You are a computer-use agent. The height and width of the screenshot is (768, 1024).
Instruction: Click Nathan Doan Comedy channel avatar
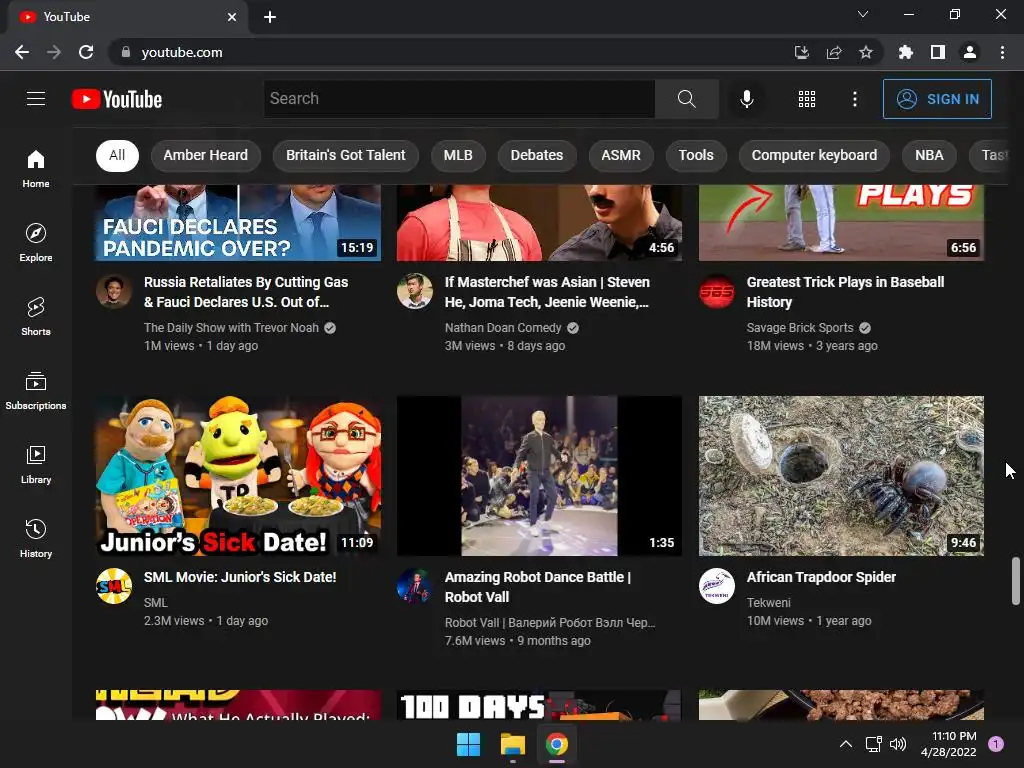point(415,291)
